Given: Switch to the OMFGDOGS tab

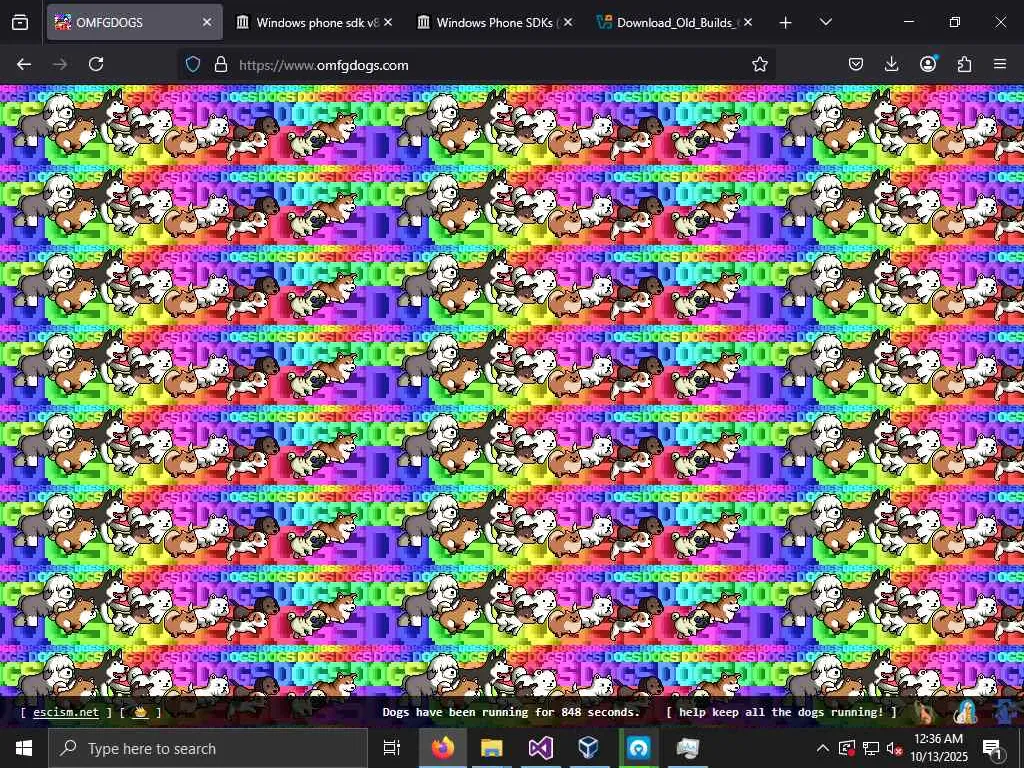Looking at the screenshot, I should point(134,22).
